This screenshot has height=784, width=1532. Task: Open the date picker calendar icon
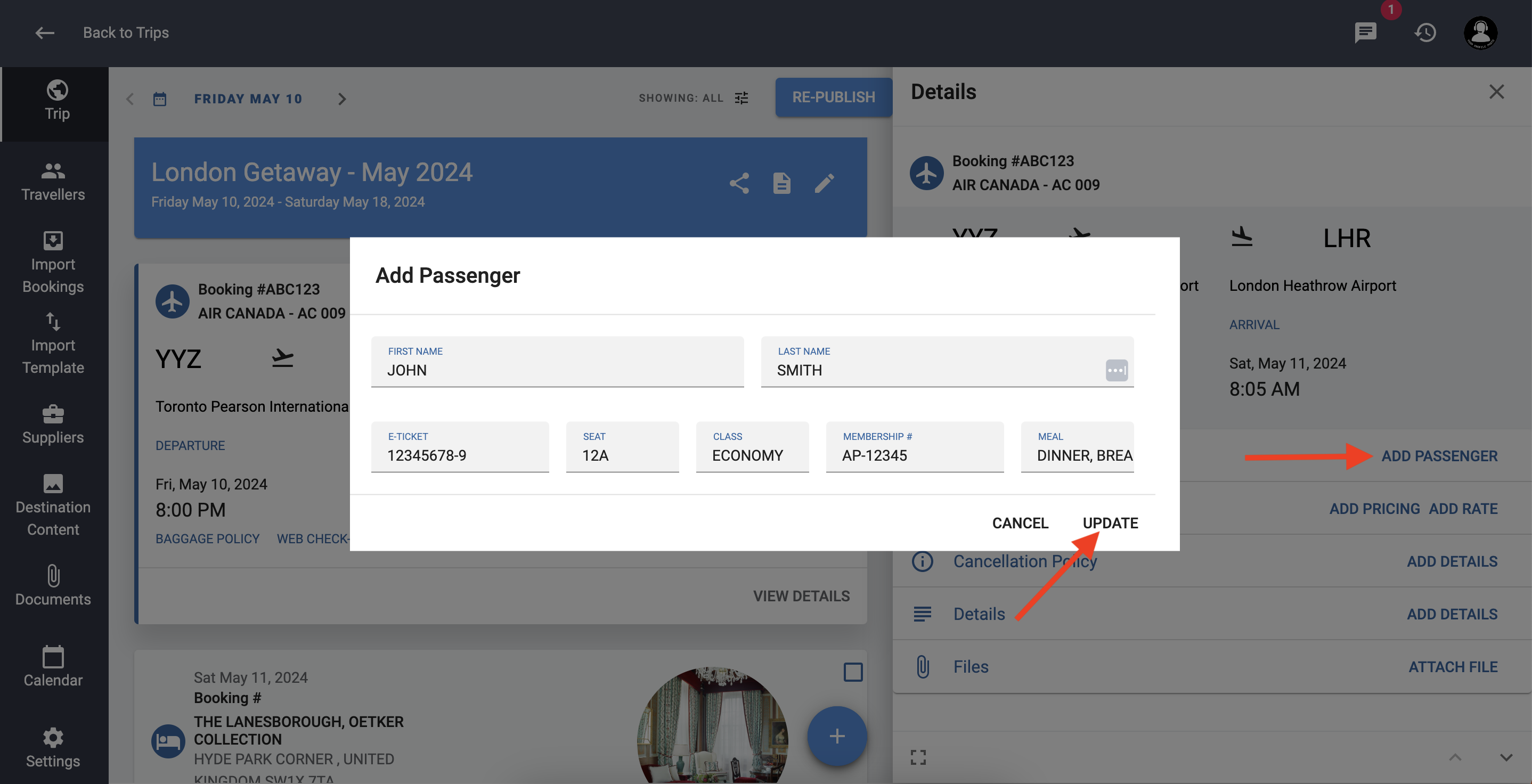[x=159, y=99]
